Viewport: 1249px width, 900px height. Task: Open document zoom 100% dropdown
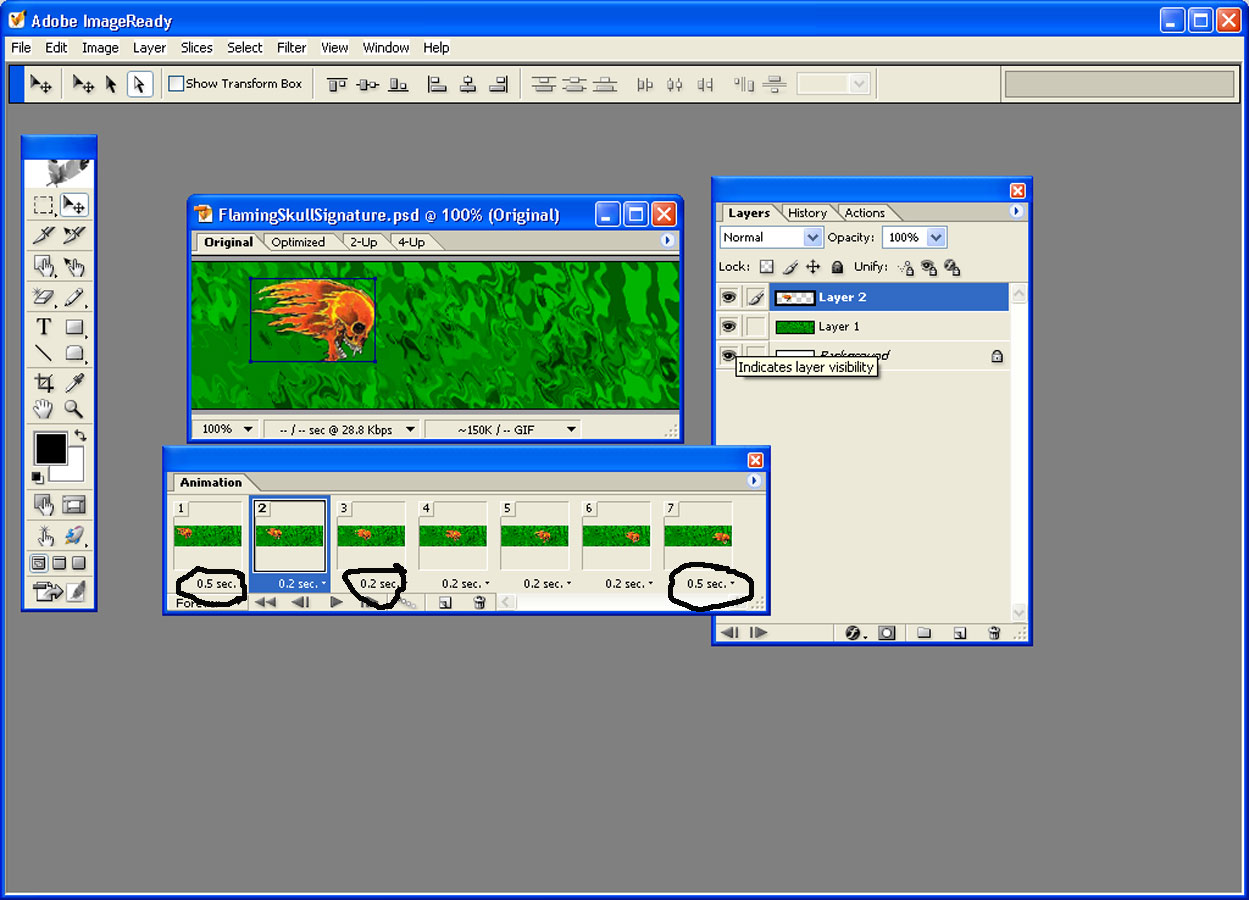(226, 429)
